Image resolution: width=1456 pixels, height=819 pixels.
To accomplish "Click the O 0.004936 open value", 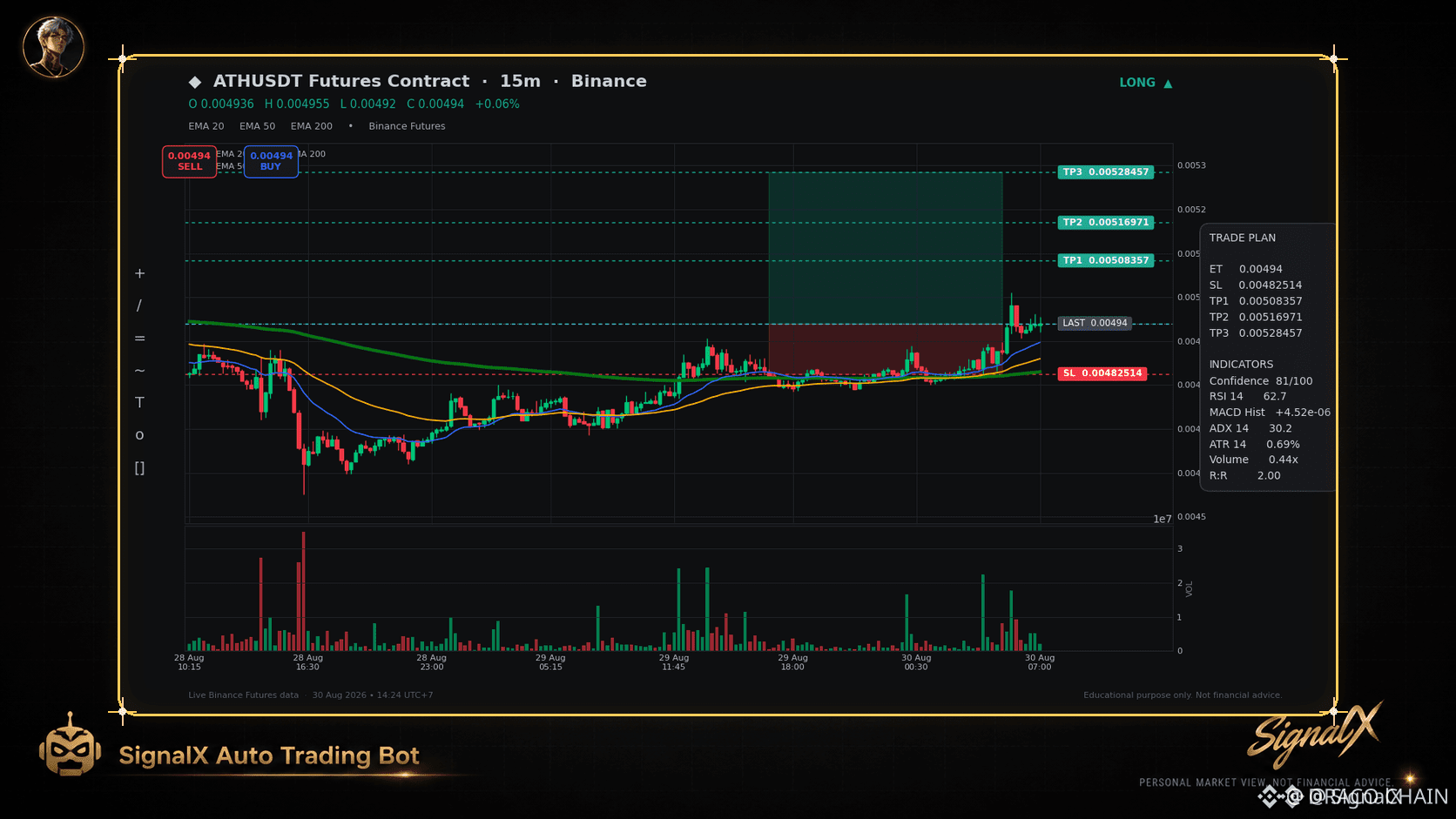I will pos(221,104).
